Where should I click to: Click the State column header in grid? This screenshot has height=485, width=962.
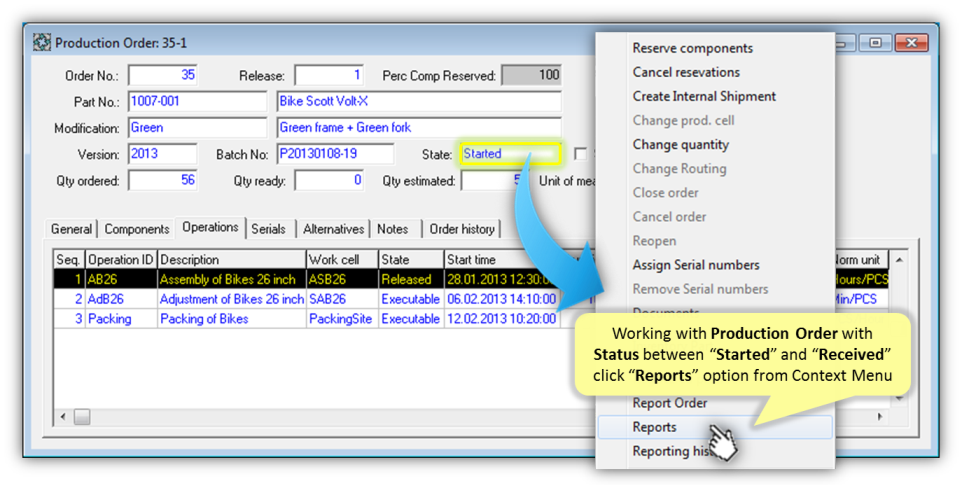tap(411, 259)
